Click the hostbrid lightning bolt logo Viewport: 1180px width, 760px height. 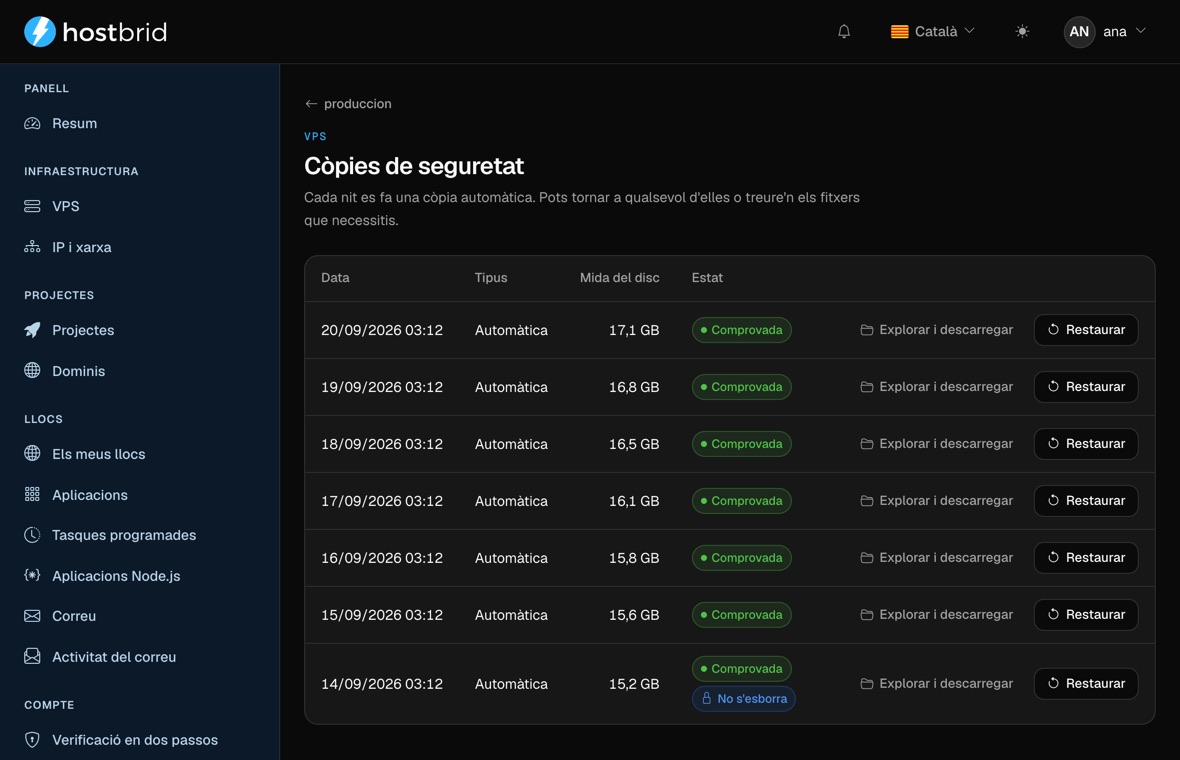pyautogui.click(x=40, y=32)
